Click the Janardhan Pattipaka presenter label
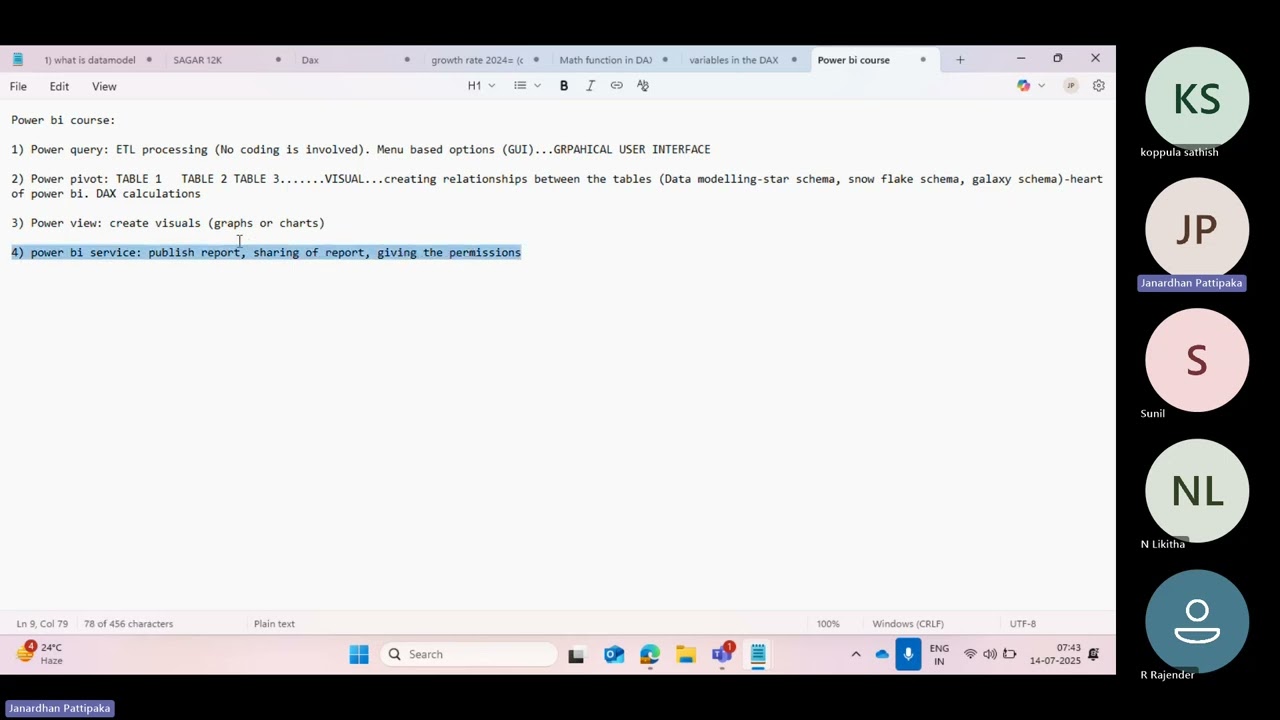1280x720 pixels. pyautogui.click(x=59, y=708)
